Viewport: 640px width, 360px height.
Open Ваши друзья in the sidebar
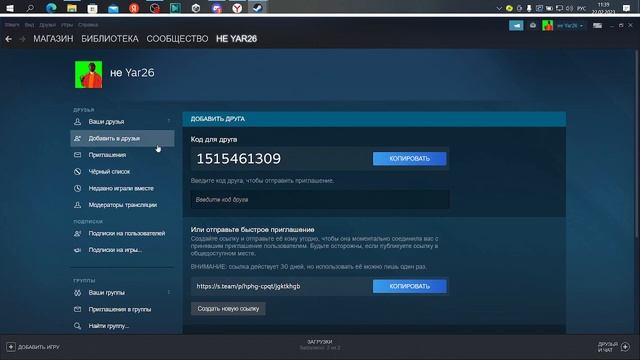(x=122, y=122)
